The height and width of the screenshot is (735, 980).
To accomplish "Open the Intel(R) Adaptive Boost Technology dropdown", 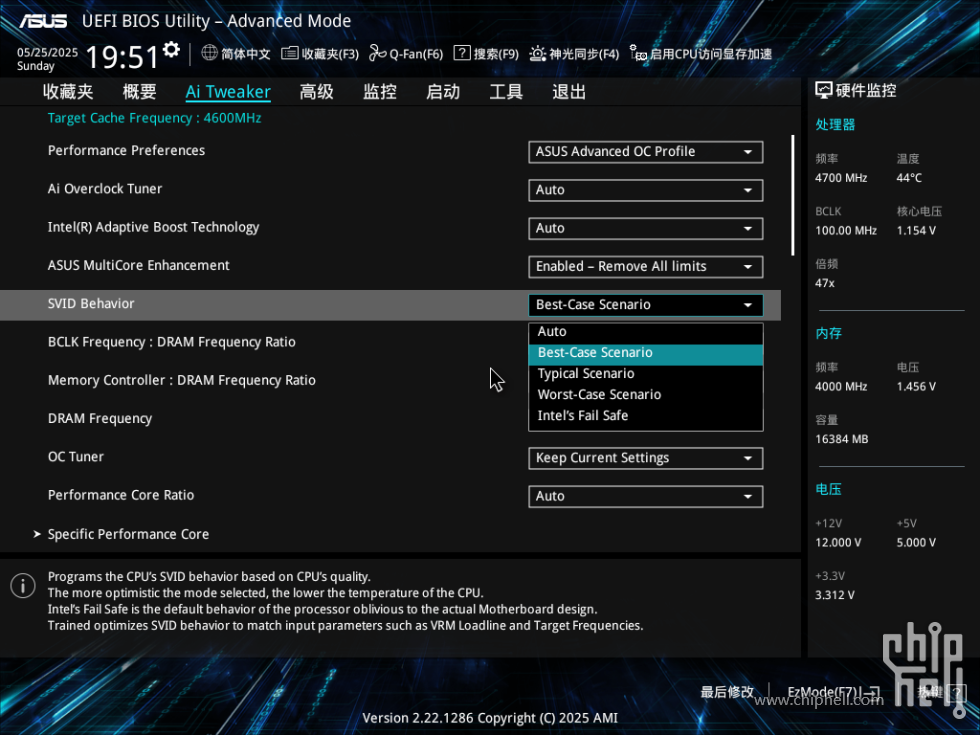I will 646,228.
